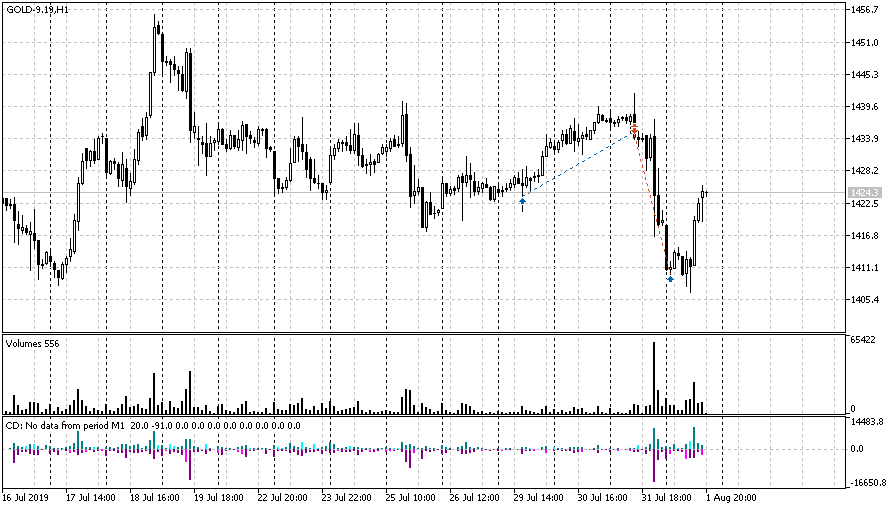
Task: Click the Volumes 556 indicator label
Action: click(32, 343)
